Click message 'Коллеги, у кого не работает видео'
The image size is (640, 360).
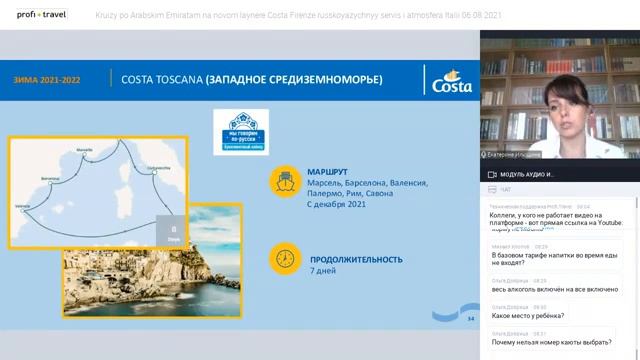pos(556,219)
